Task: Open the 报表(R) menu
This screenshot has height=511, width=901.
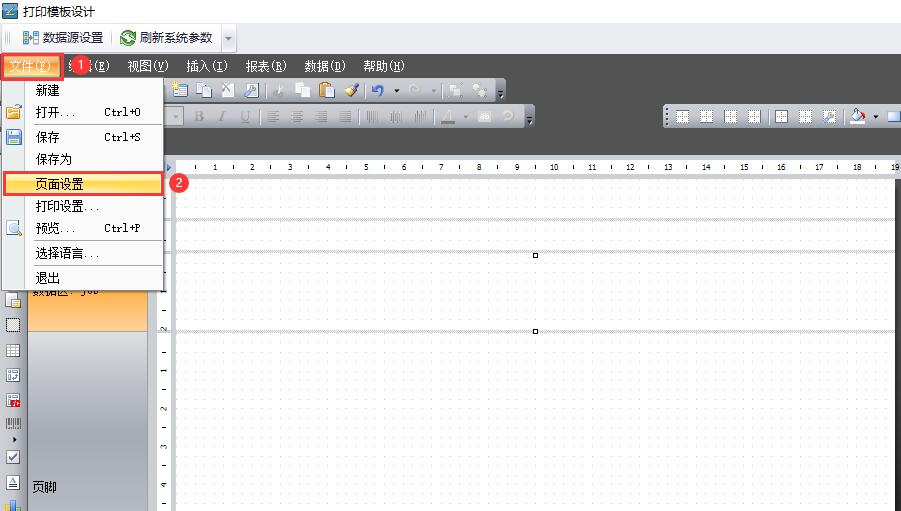Action: click(x=266, y=66)
